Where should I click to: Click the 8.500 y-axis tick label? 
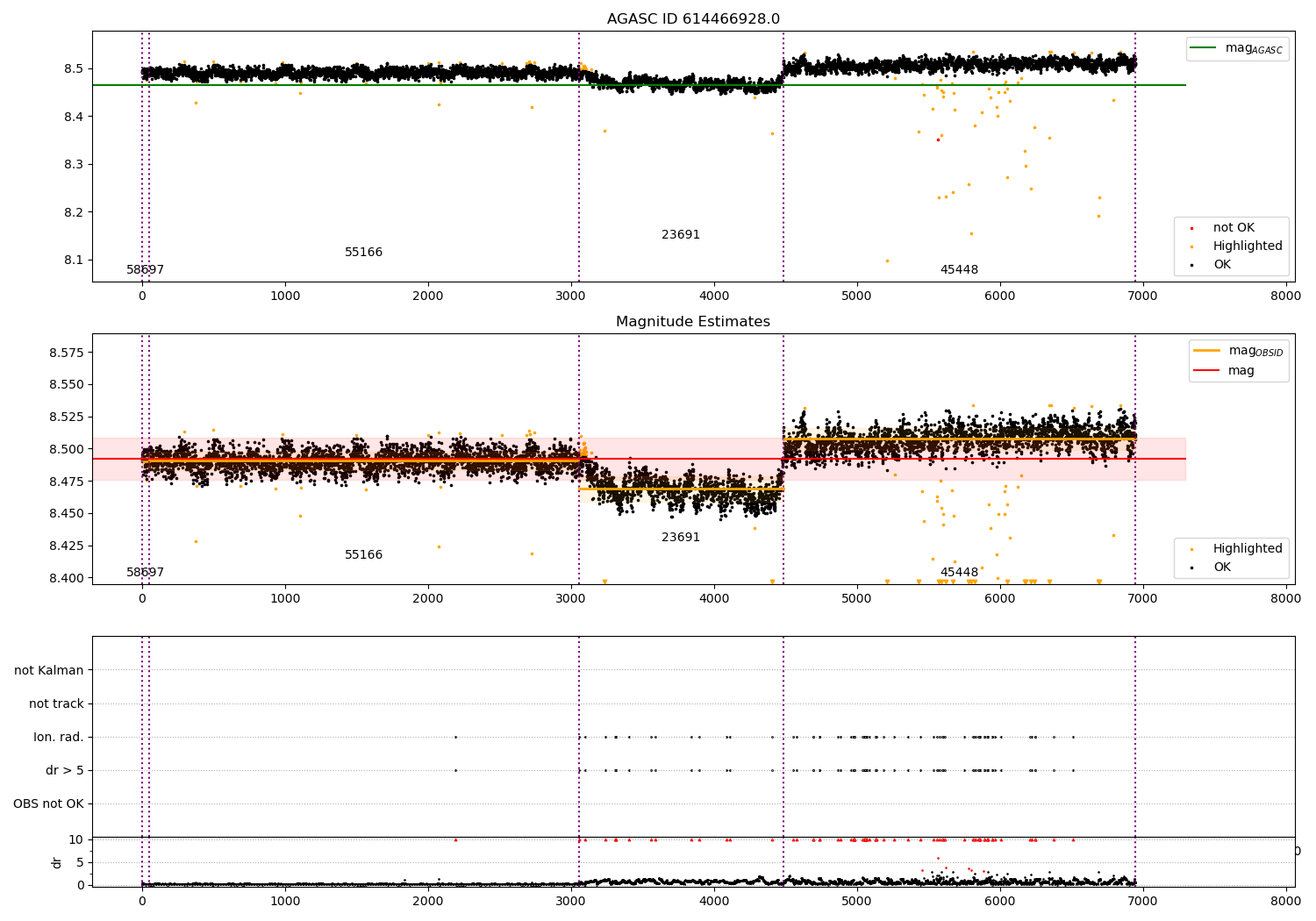tap(67, 449)
